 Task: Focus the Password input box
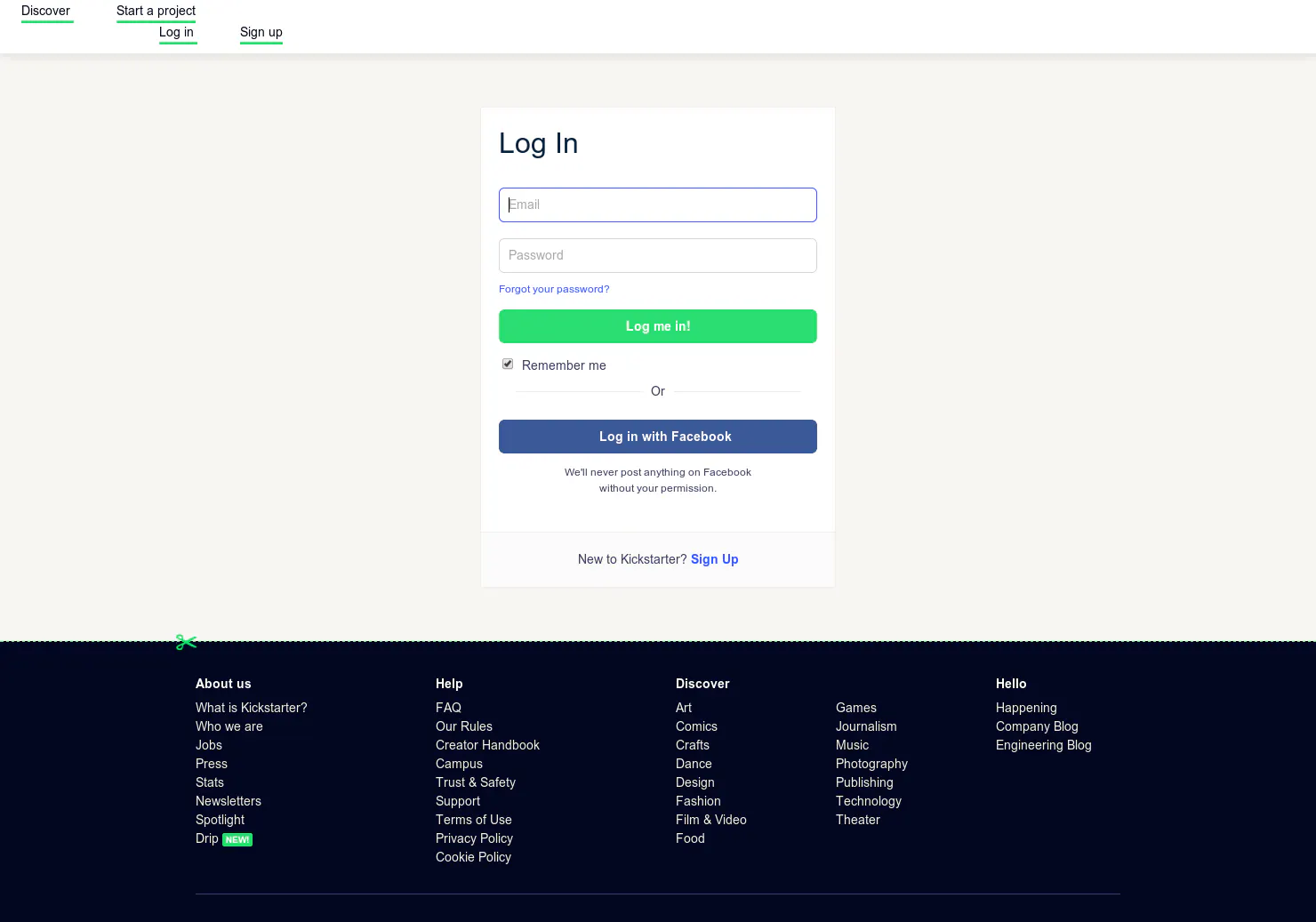[x=658, y=255]
